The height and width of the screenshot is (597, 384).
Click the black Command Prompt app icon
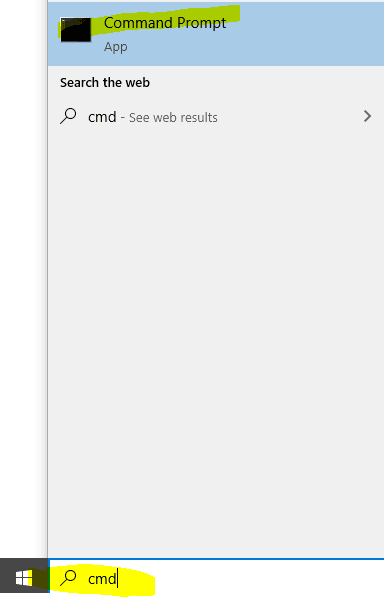76,30
